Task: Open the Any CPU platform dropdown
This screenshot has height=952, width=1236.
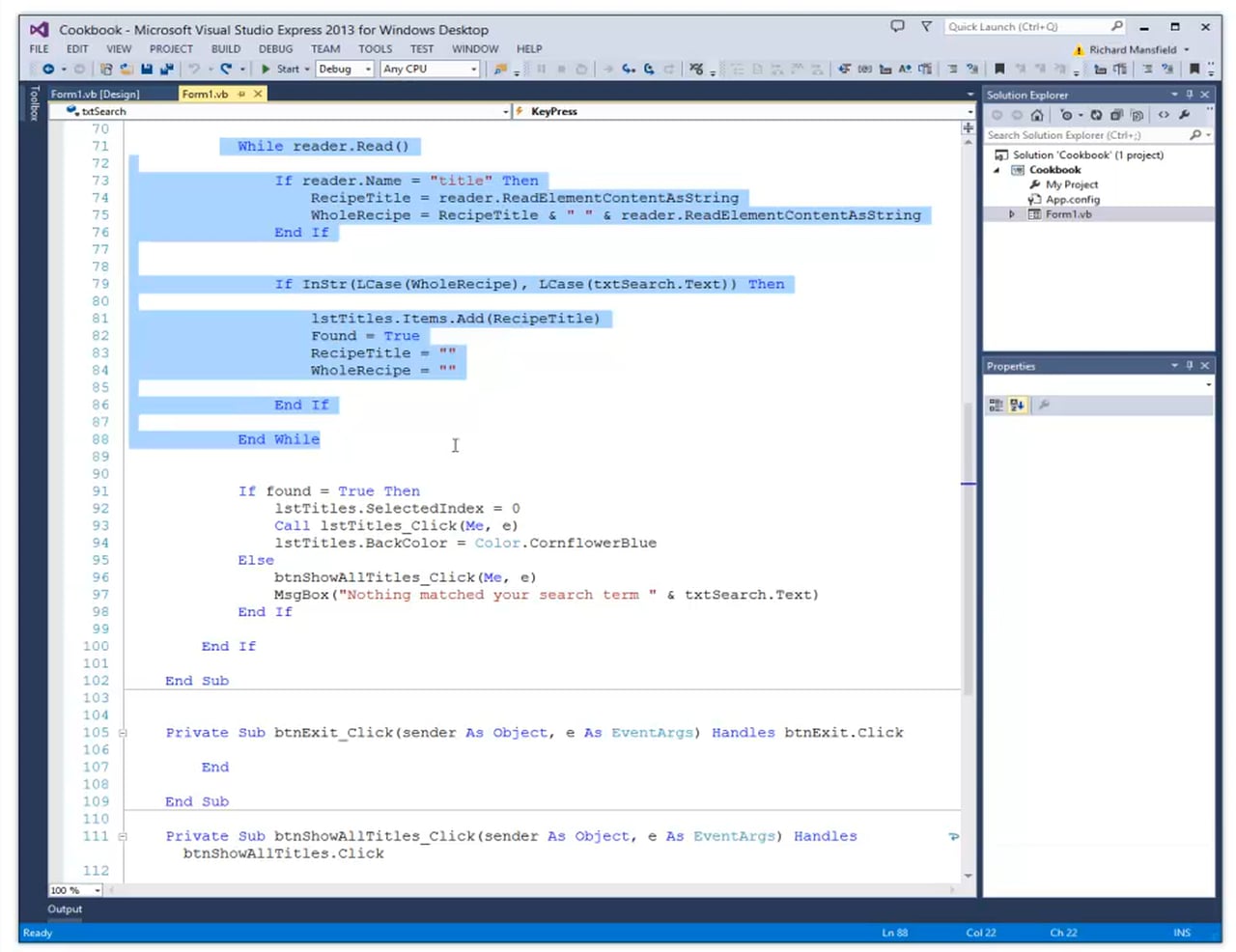Action: click(430, 70)
